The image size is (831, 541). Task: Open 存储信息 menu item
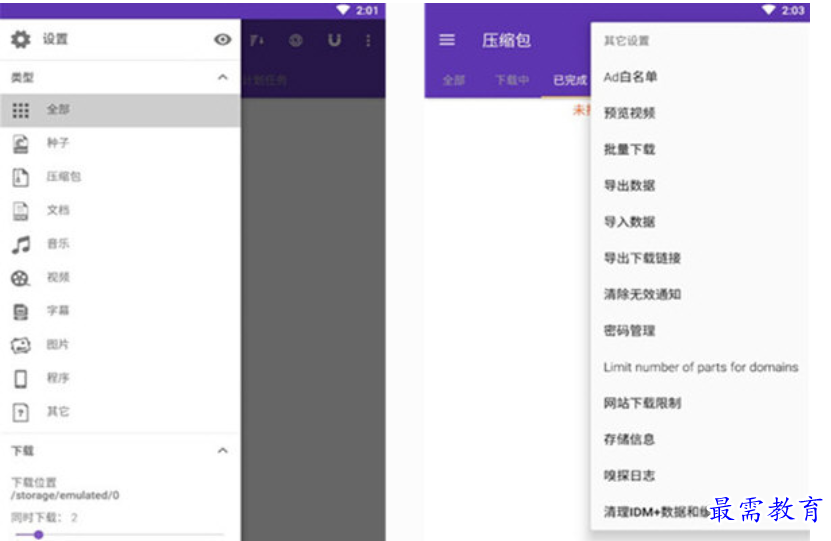tap(630, 439)
